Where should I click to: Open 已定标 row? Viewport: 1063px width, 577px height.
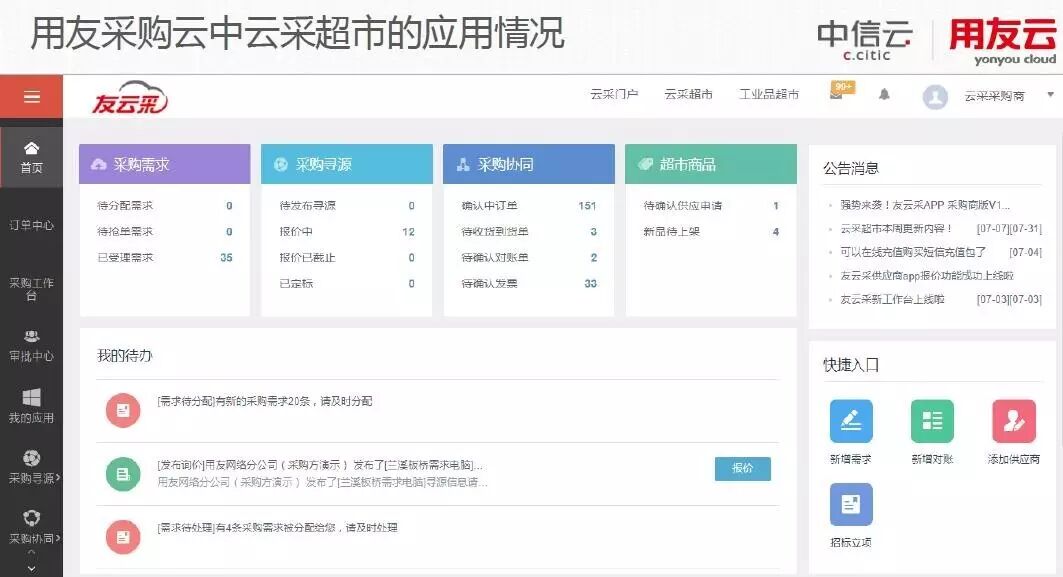tap(346, 283)
